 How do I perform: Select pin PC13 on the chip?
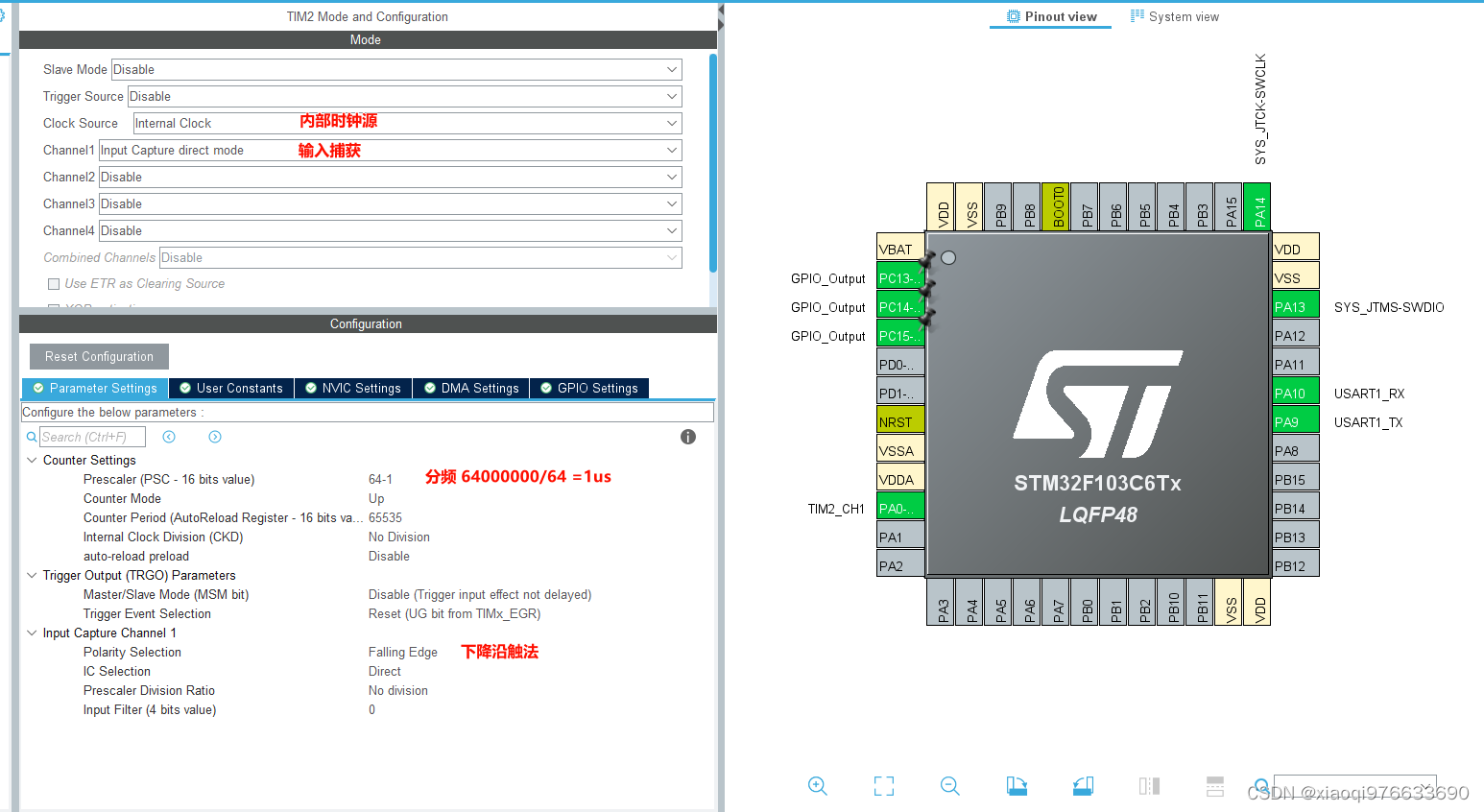point(900,276)
